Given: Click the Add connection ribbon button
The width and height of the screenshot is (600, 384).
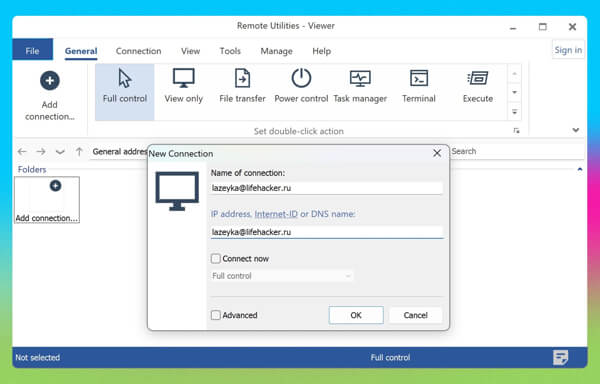Looking at the screenshot, I should click(x=50, y=96).
